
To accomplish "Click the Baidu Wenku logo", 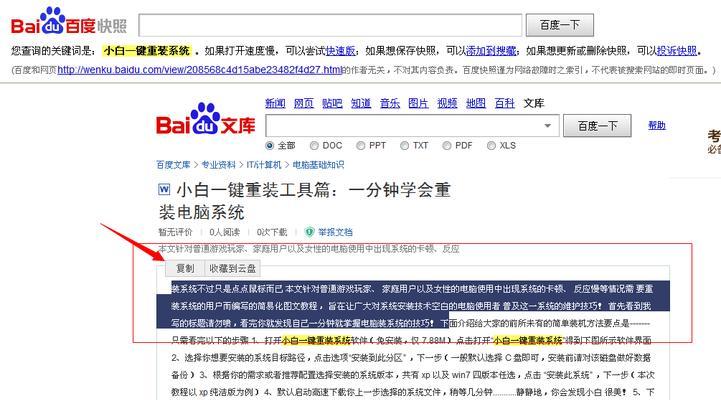I will (206, 120).
